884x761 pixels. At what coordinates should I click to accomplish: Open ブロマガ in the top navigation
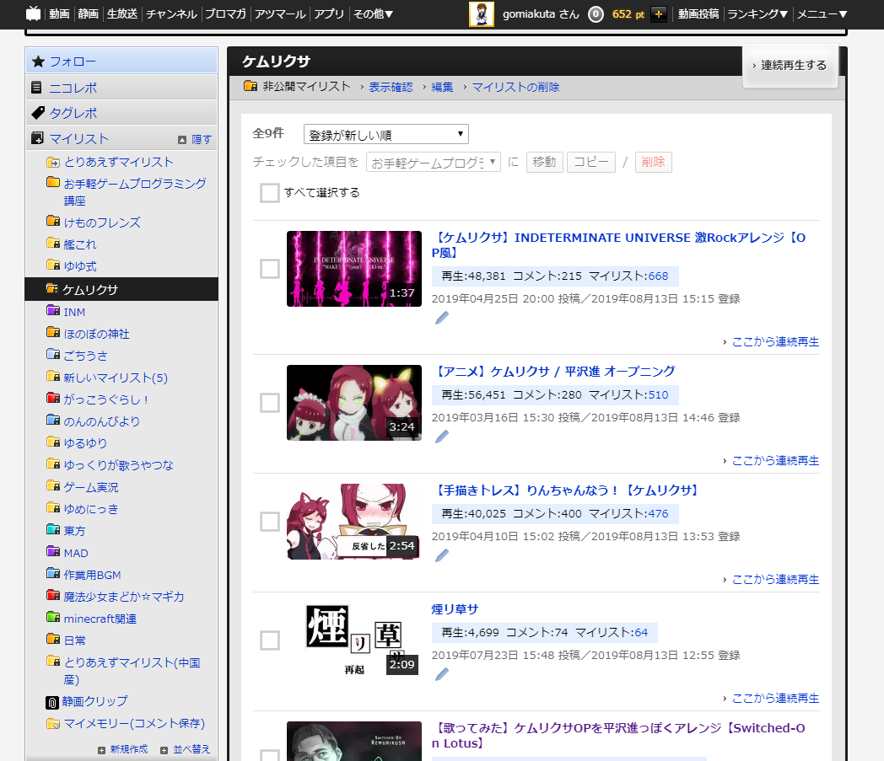(x=226, y=14)
